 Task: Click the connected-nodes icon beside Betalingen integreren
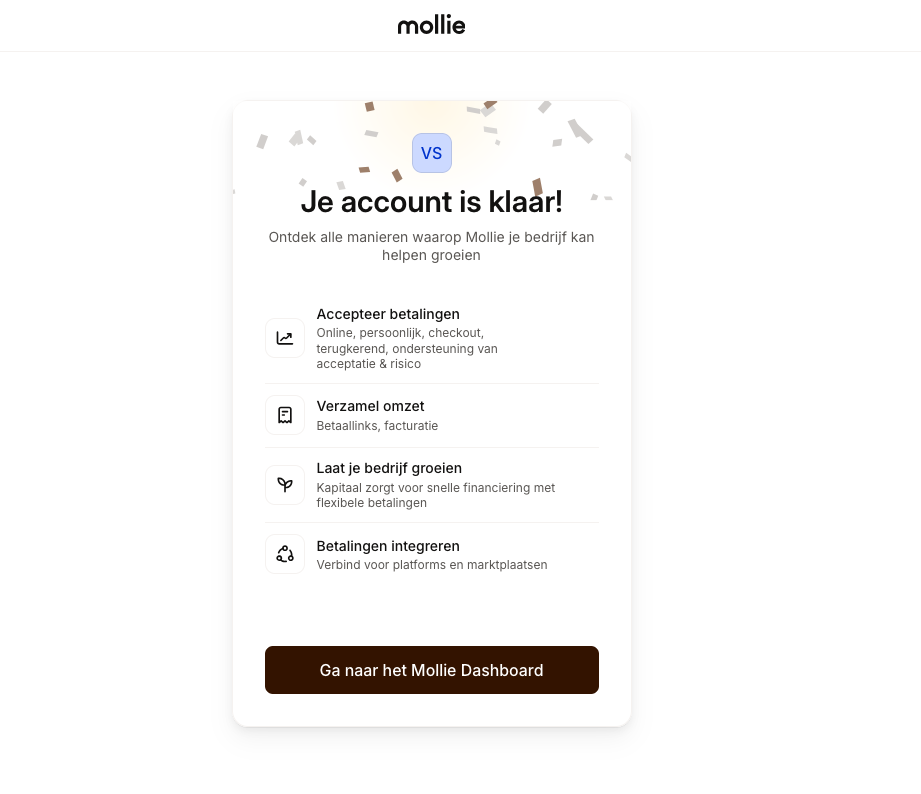285,554
